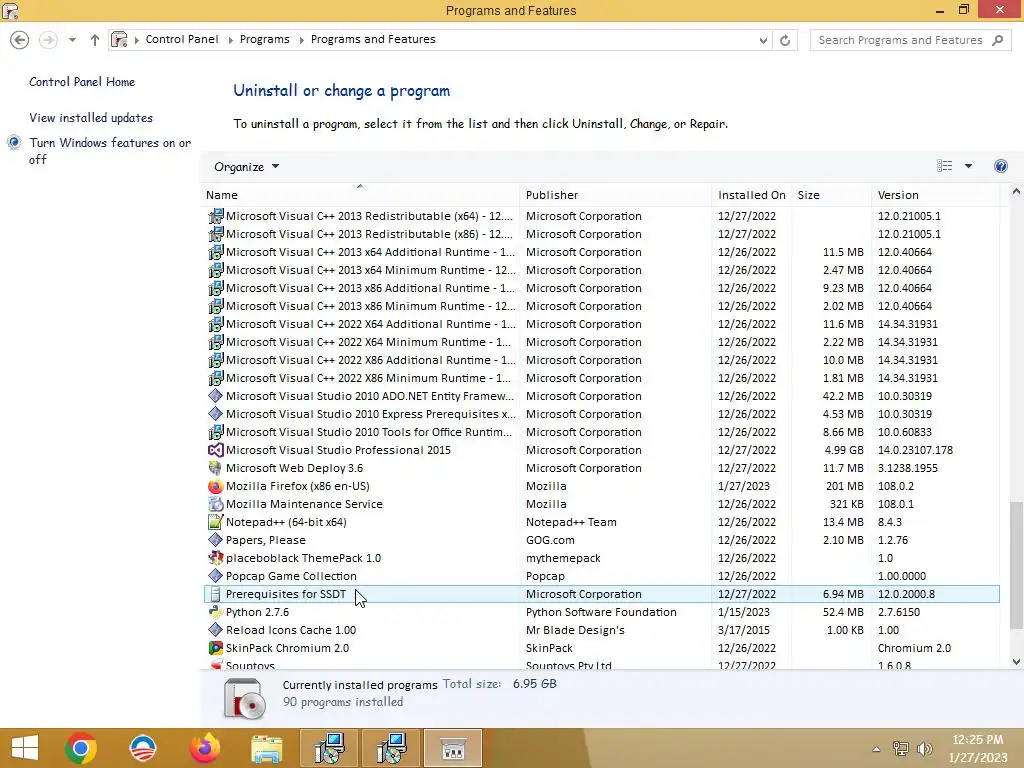
Task: Click the search magnifier icon
Action: pos(997,40)
